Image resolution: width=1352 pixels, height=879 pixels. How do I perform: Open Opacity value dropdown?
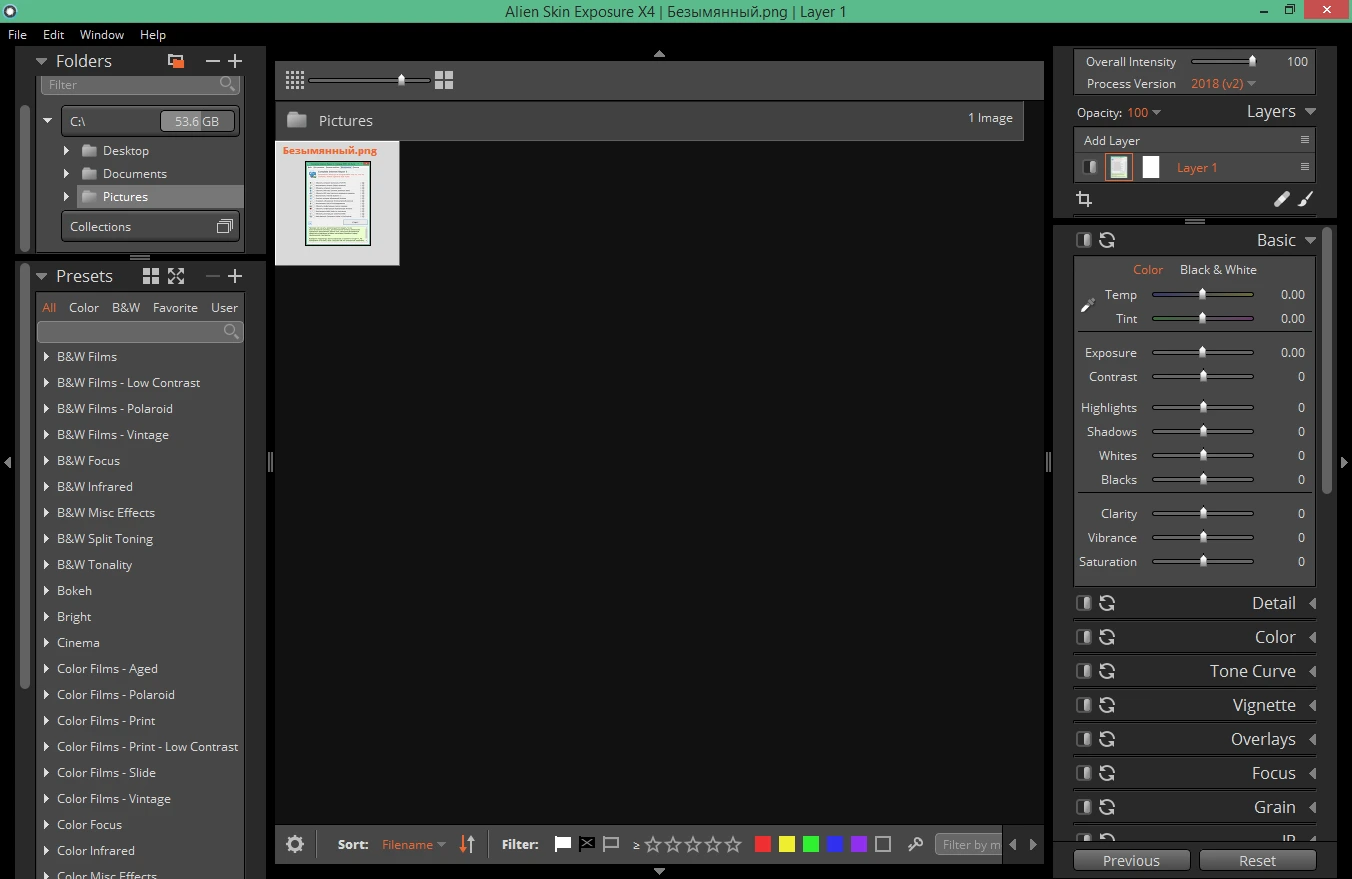click(1144, 113)
